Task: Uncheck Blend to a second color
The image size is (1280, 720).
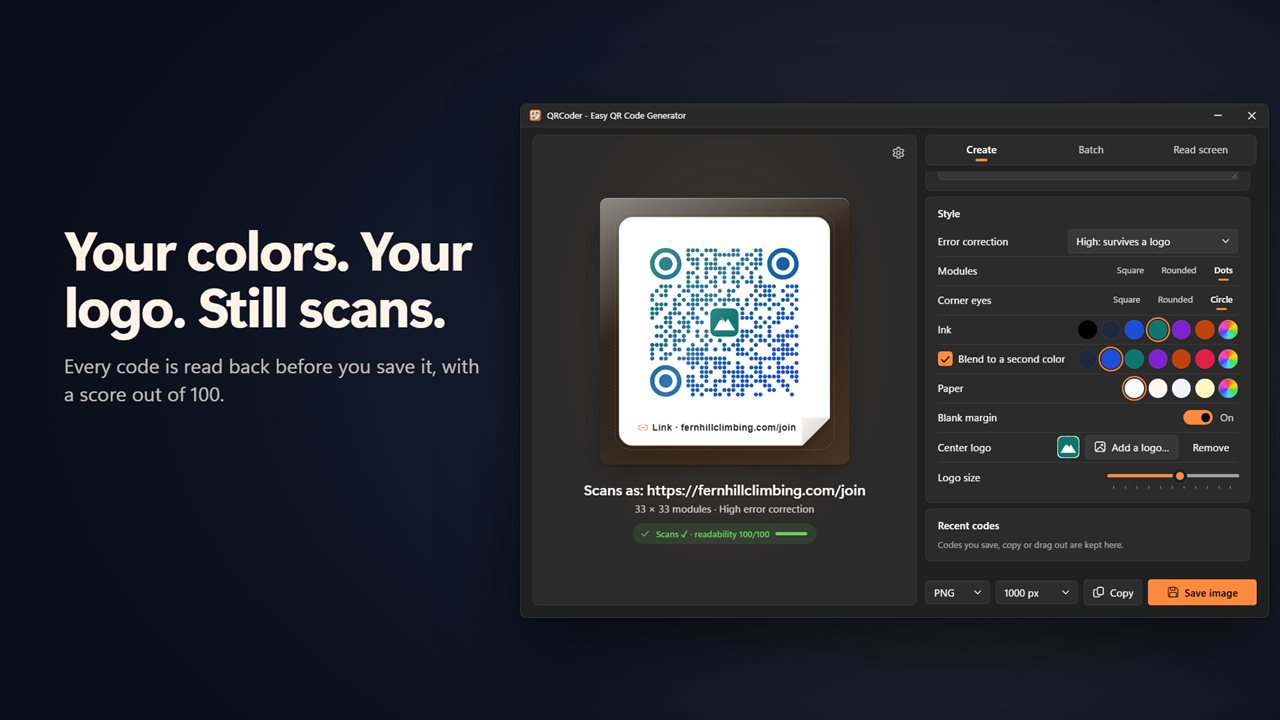Action: tap(945, 359)
